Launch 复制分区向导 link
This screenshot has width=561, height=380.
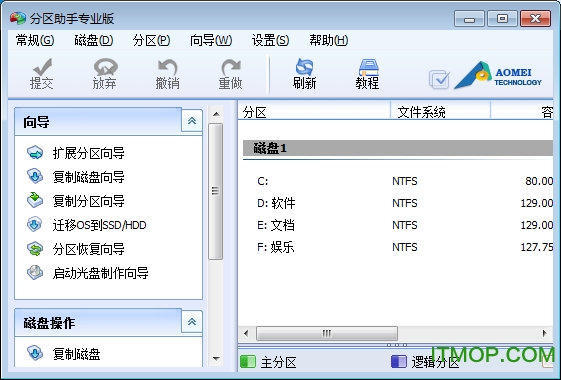tap(88, 201)
